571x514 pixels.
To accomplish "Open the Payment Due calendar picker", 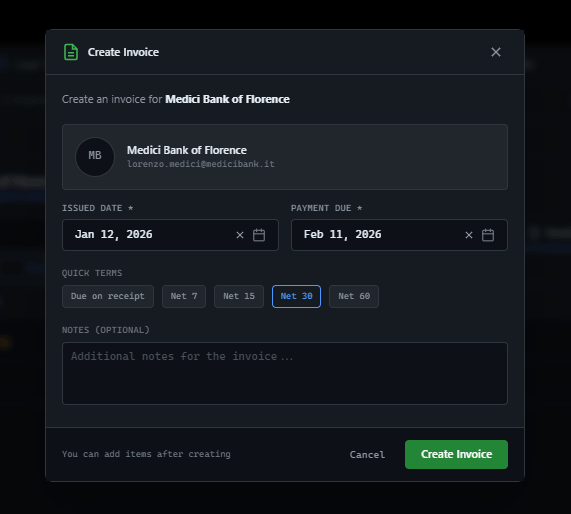I will pos(488,235).
